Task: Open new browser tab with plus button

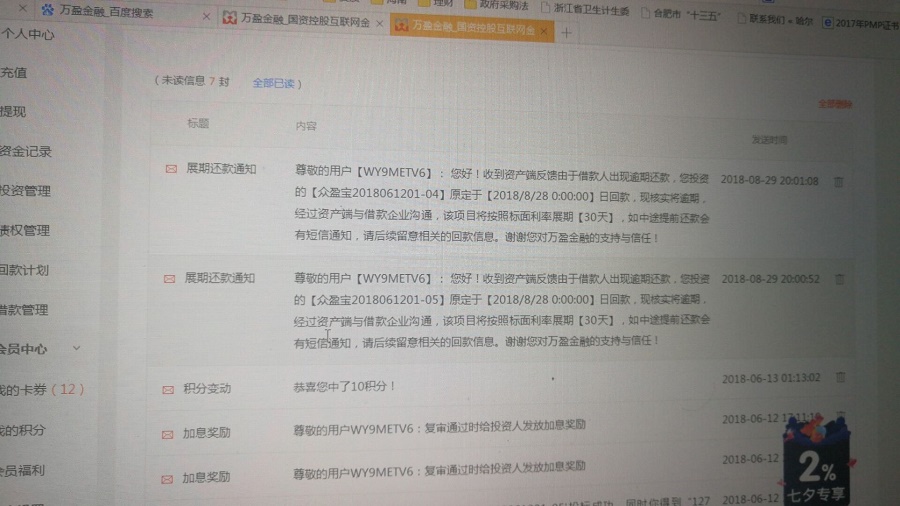Action: (566, 32)
